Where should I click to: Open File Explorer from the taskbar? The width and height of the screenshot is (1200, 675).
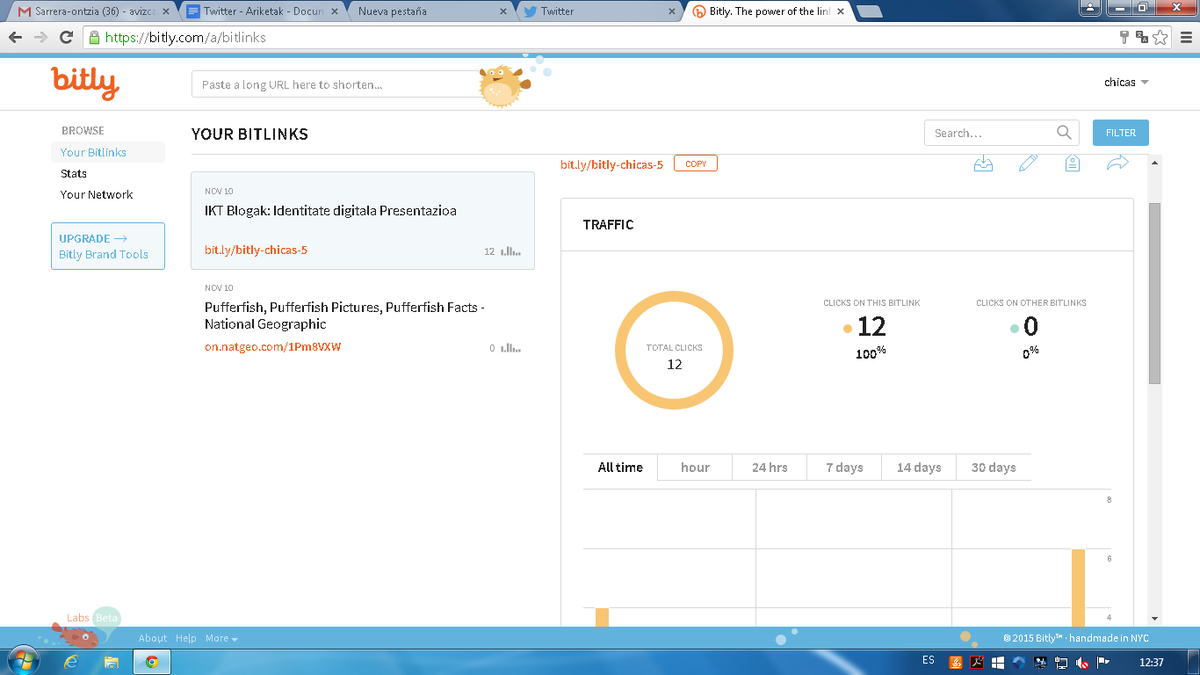[111, 661]
